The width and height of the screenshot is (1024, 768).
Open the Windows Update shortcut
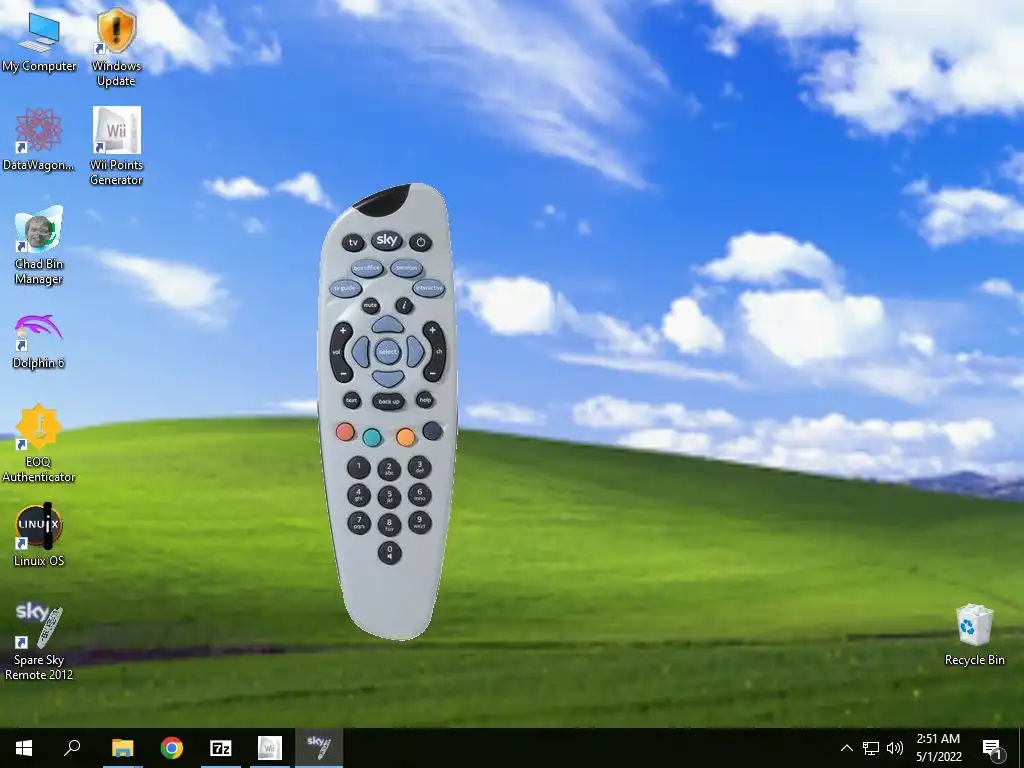[116, 47]
